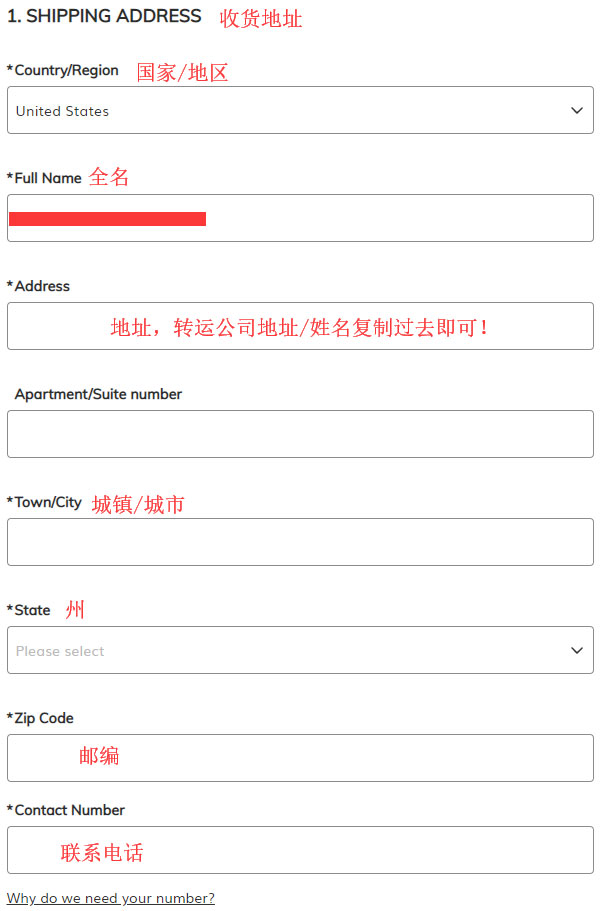The image size is (602, 911).
Task: Select the Apartment/Suite number input box
Action: point(300,435)
